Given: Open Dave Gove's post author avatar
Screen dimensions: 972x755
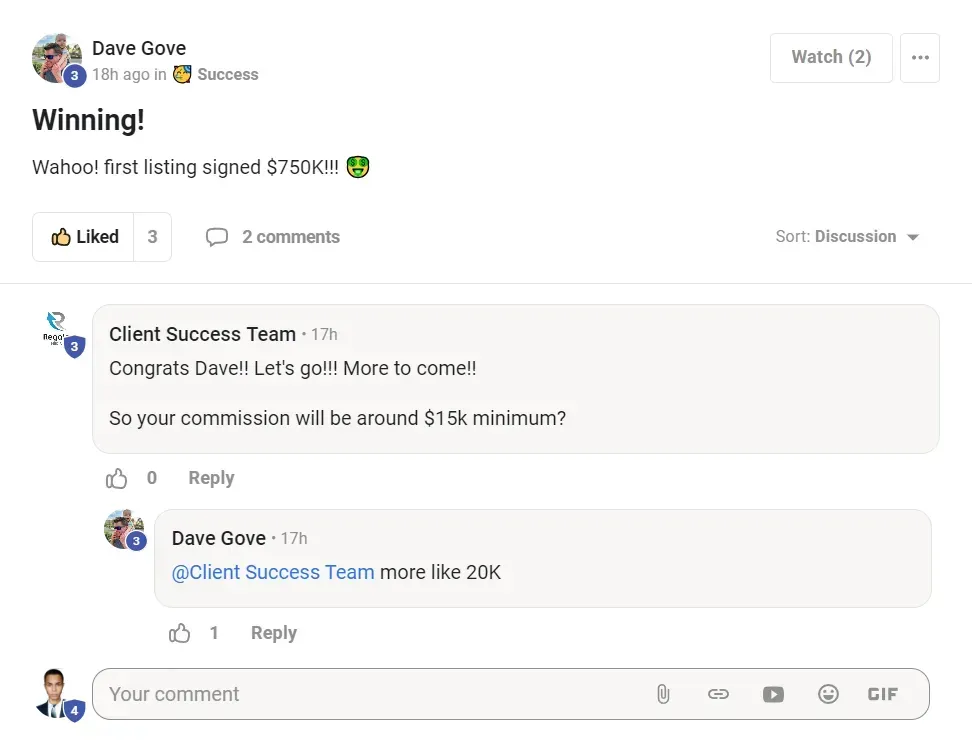Looking at the screenshot, I should click(56, 58).
